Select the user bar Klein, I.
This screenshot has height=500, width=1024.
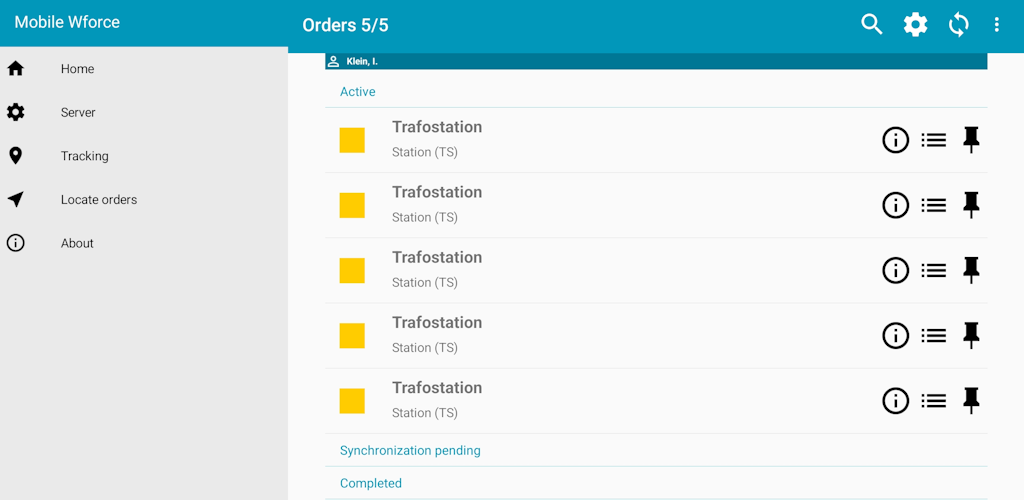point(656,61)
